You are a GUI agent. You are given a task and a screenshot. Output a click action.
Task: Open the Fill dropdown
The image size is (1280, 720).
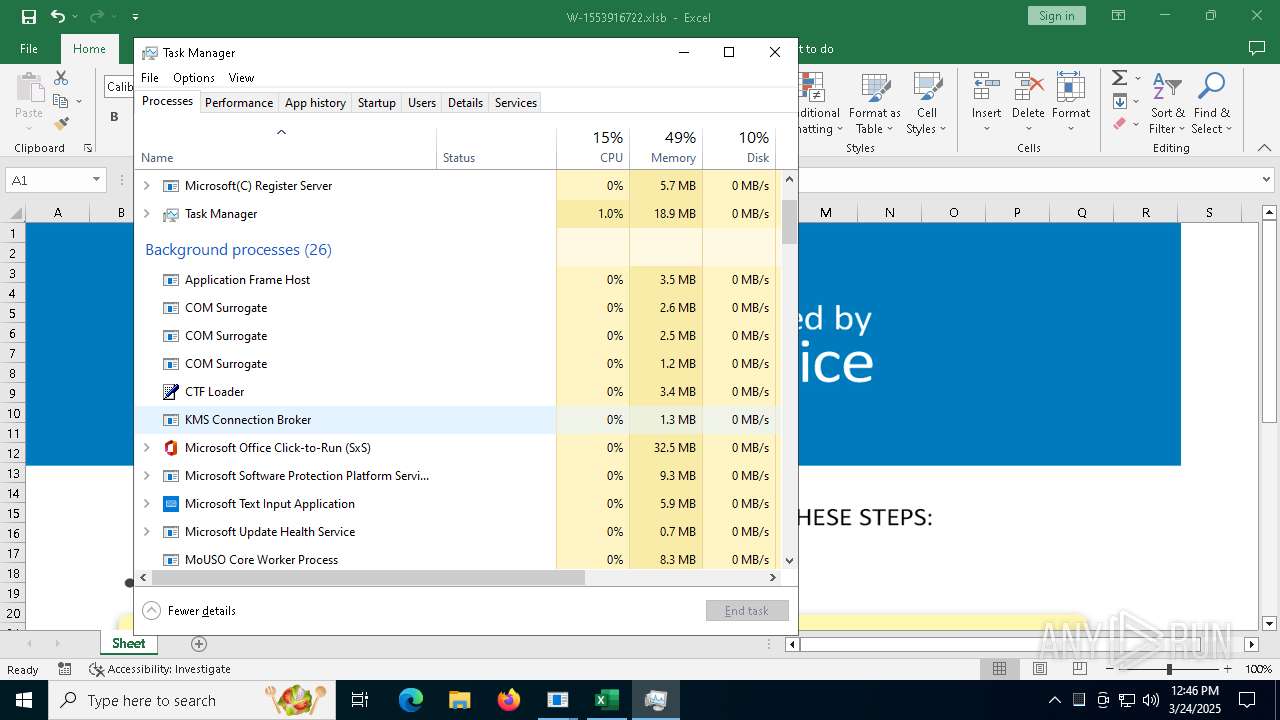pos(1124,101)
